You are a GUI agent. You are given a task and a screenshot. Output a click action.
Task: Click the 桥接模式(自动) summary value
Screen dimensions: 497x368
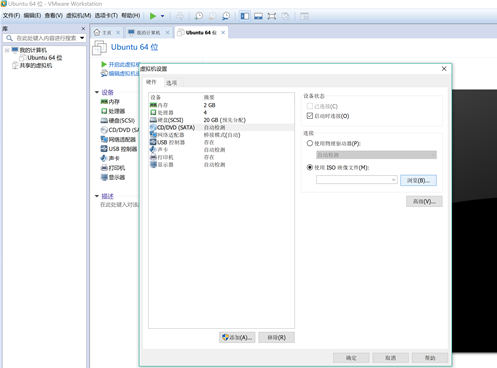click(222, 135)
